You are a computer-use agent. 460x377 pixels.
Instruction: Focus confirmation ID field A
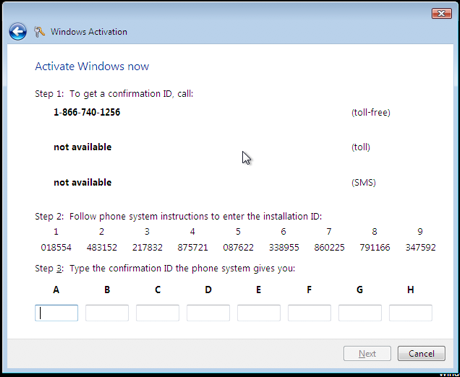(x=56, y=313)
